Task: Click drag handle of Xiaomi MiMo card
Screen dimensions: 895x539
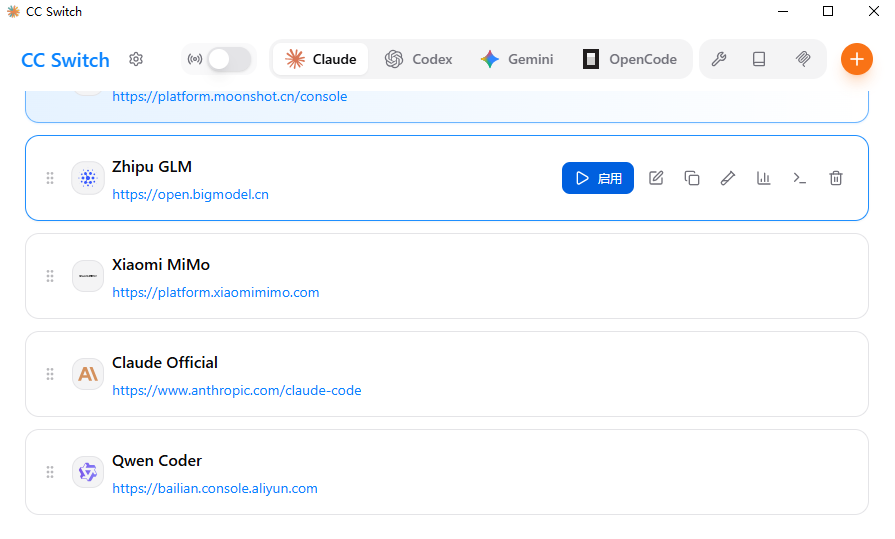Action: tap(50, 276)
